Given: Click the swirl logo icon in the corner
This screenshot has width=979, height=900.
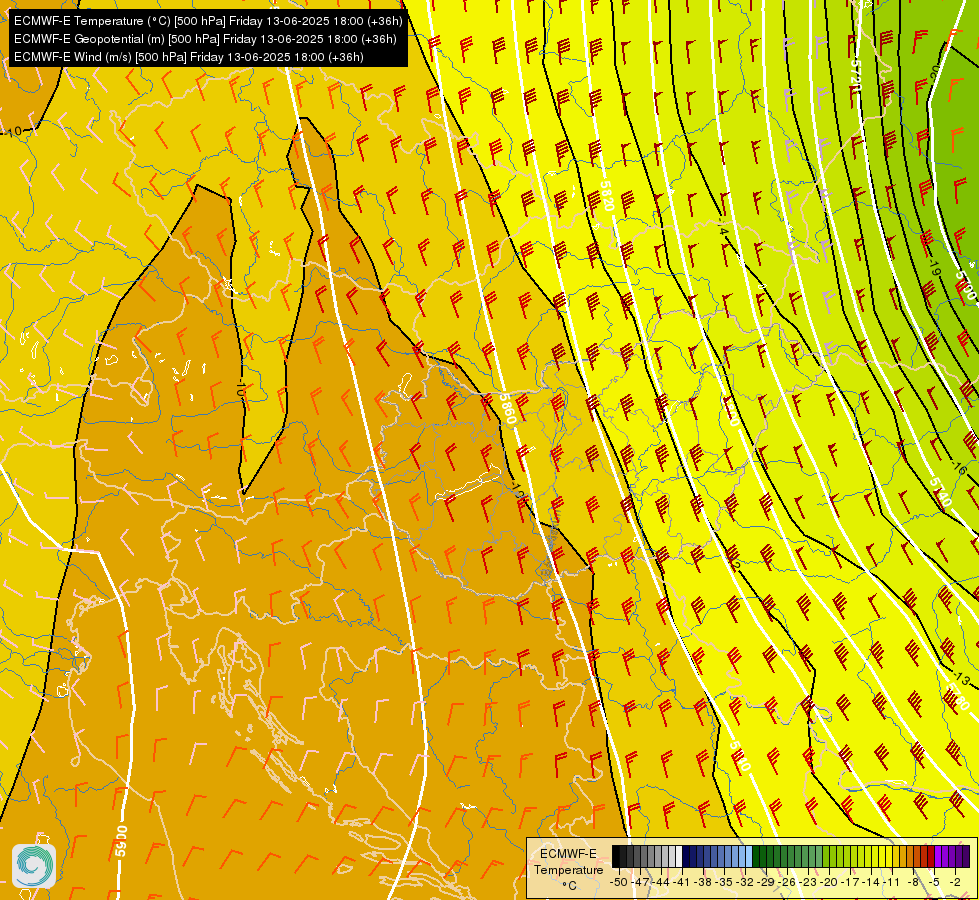Looking at the screenshot, I should (34, 866).
